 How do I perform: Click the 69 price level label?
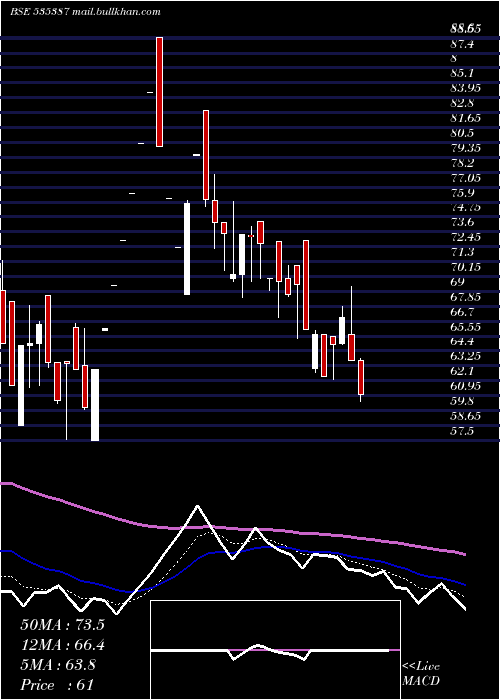click(x=458, y=282)
